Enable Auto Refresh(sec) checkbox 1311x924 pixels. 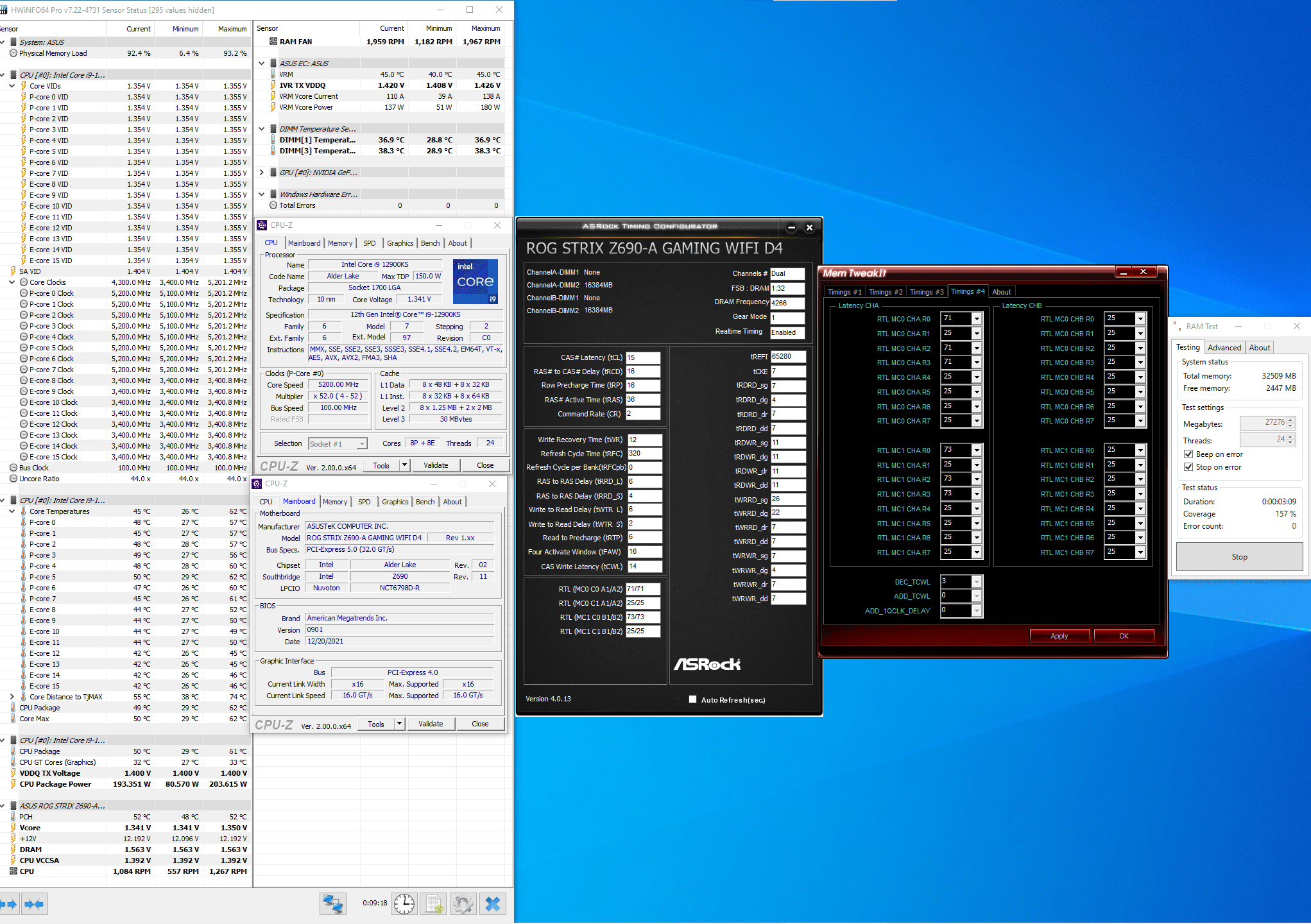pos(692,699)
